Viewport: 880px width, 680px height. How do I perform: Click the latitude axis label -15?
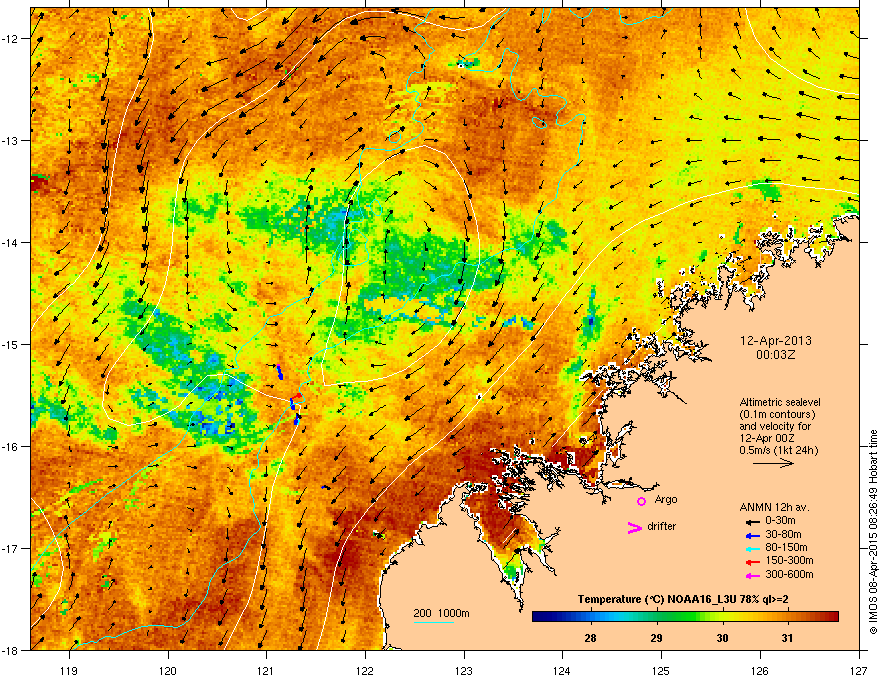[x=10, y=344]
